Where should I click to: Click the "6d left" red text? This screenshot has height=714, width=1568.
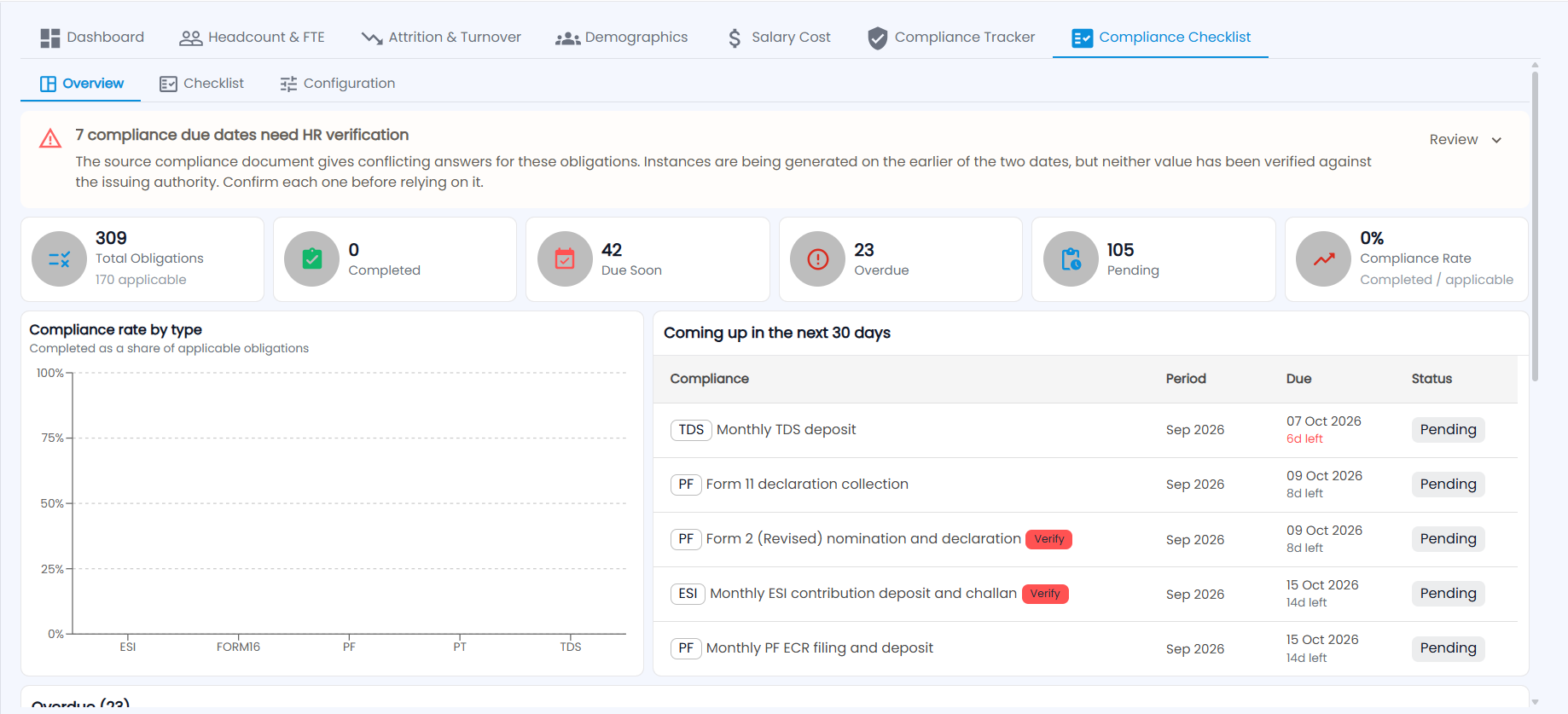[x=1304, y=439]
